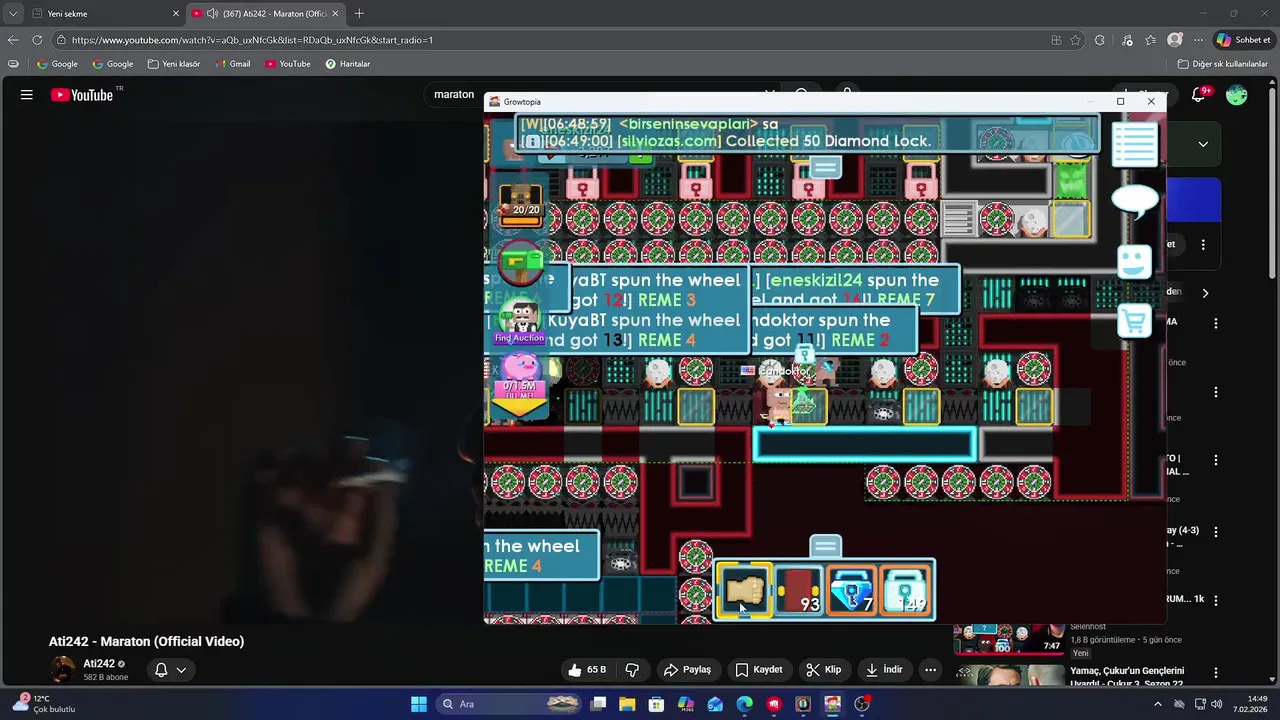Collapse the chat log handle below messages

click(x=825, y=166)
